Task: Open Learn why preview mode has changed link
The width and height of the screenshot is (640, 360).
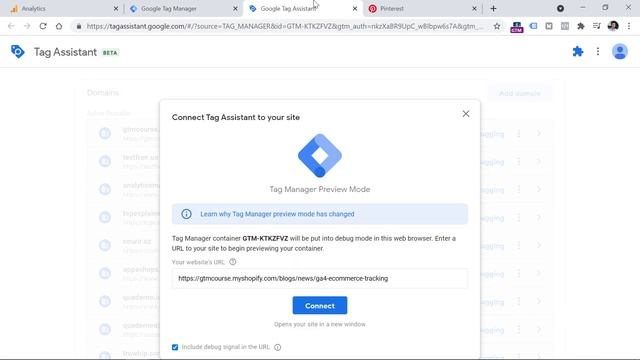Action: click(x=277, y=214)
